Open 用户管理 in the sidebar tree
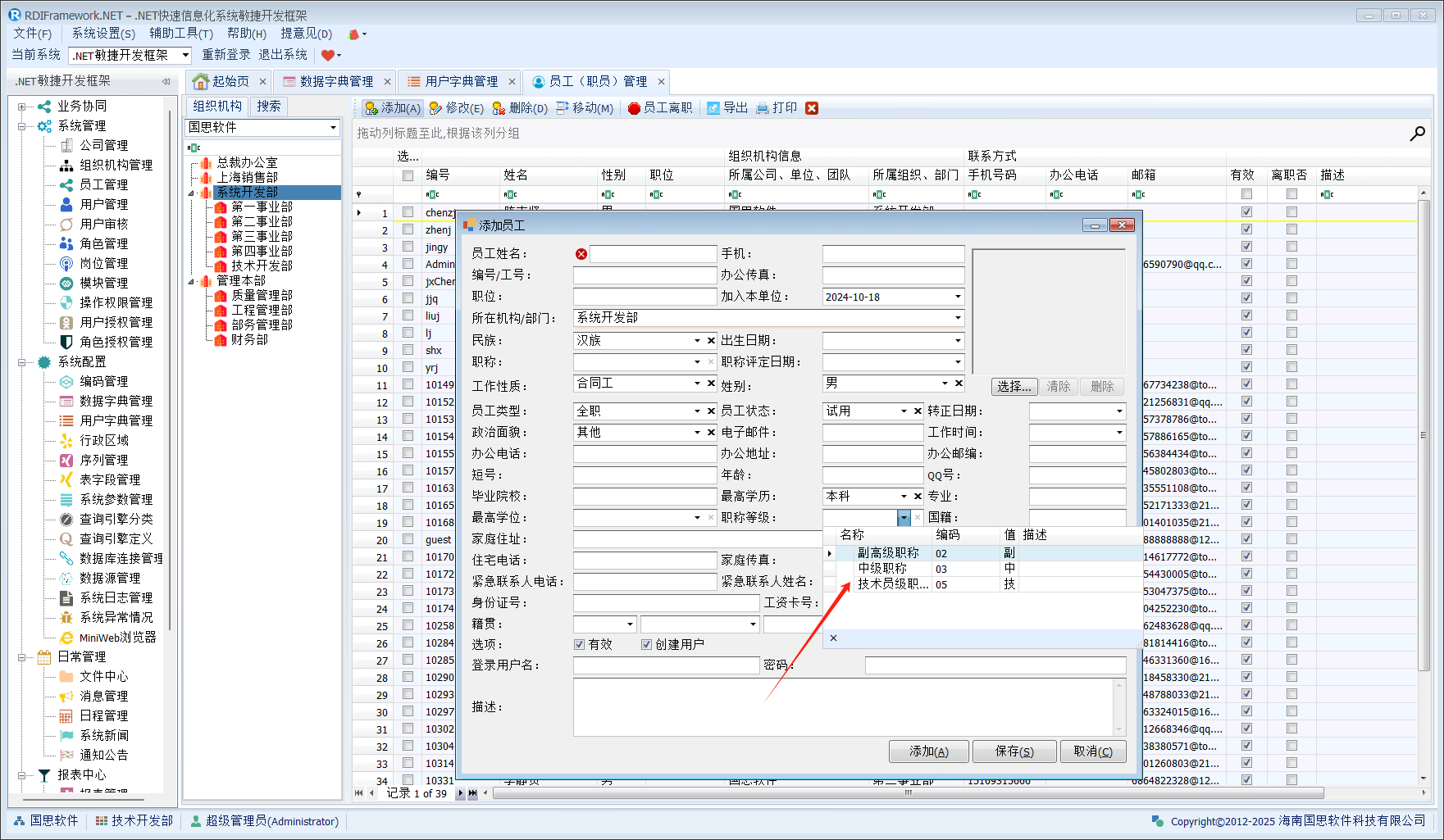Image resolution: width=1444 pixels, height=840 pixels. point(103,204)
